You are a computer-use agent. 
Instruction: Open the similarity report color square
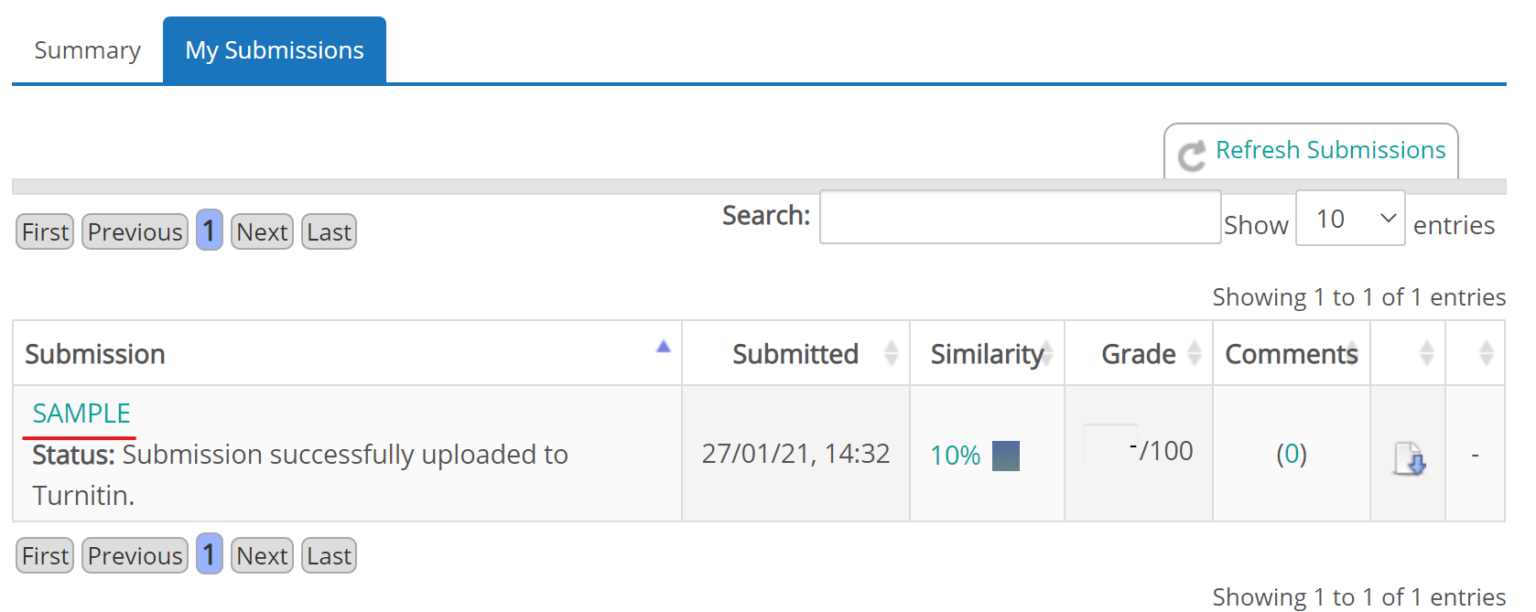tap(1006, 454)
